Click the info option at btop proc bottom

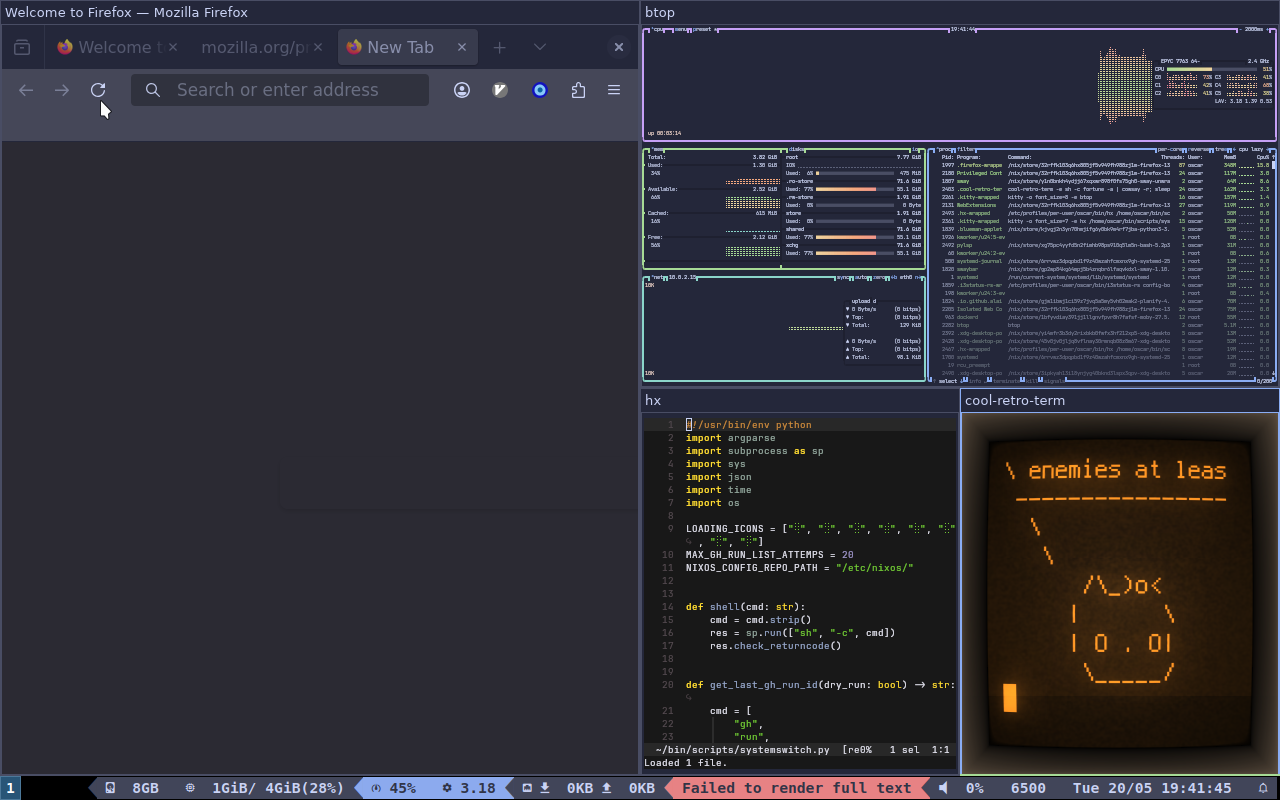(x=973, y=381)
